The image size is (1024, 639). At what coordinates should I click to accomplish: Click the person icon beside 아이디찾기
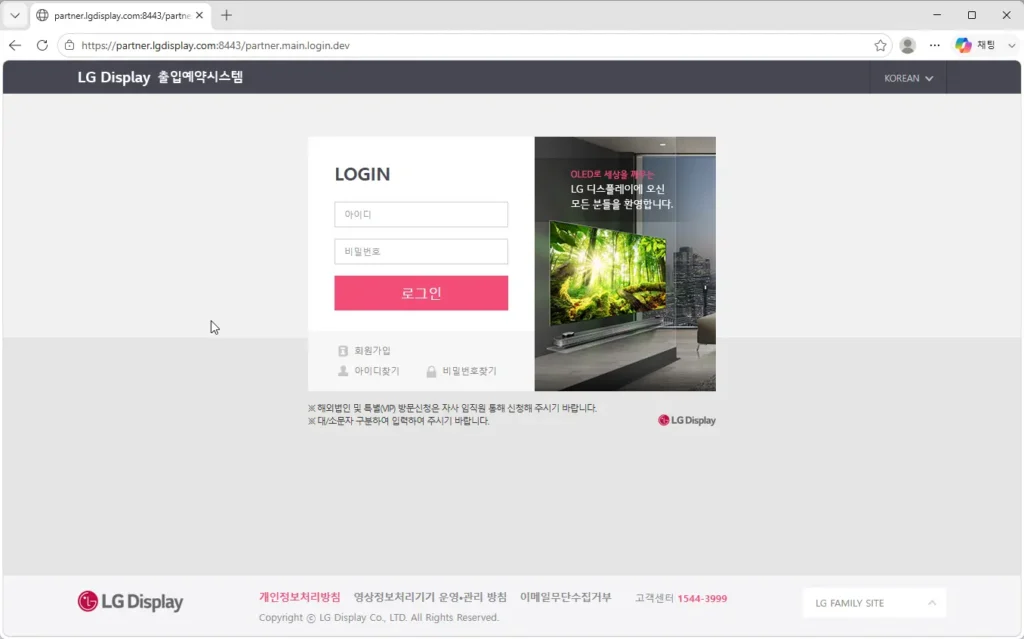[343, 371]
